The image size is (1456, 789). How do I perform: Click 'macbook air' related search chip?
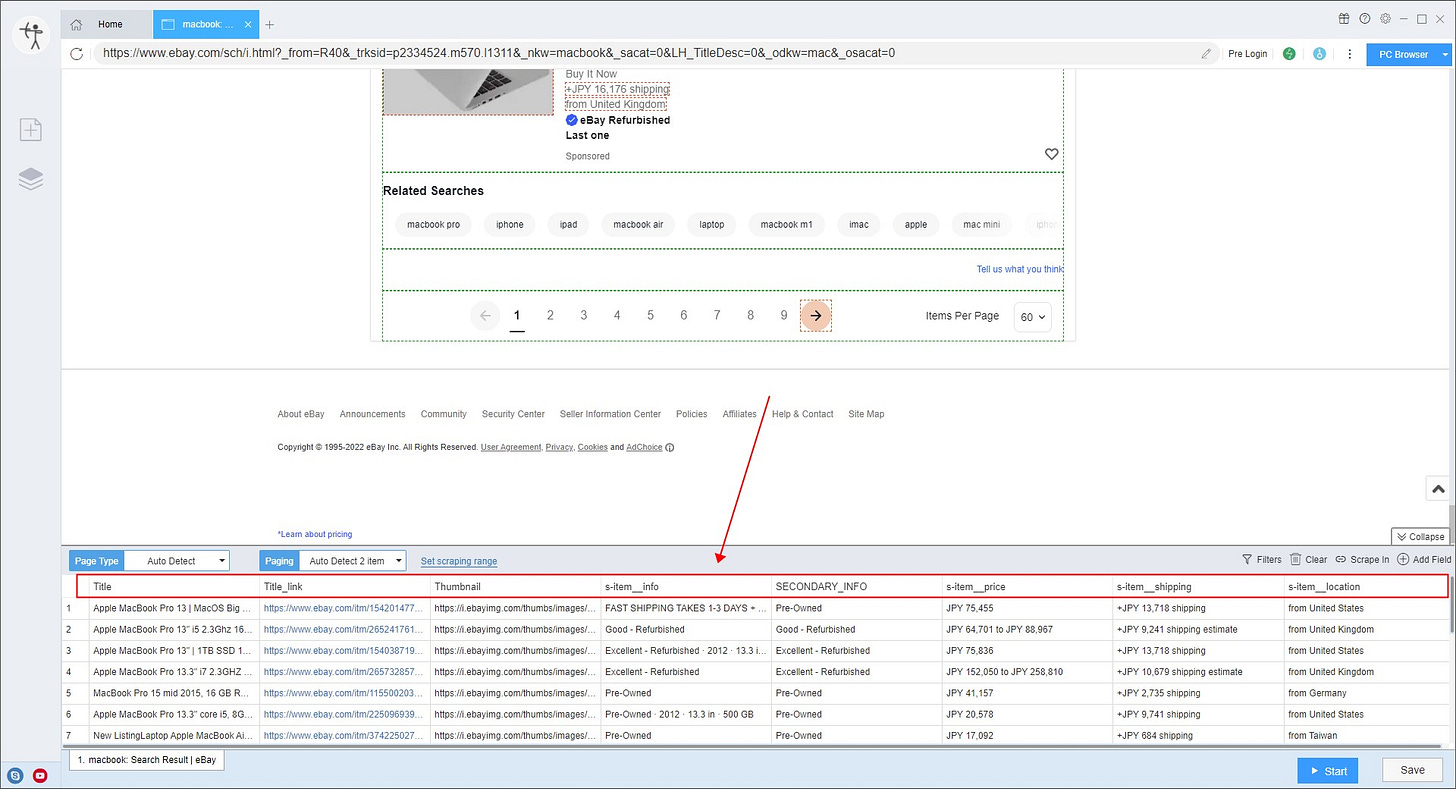pos(638,224)
